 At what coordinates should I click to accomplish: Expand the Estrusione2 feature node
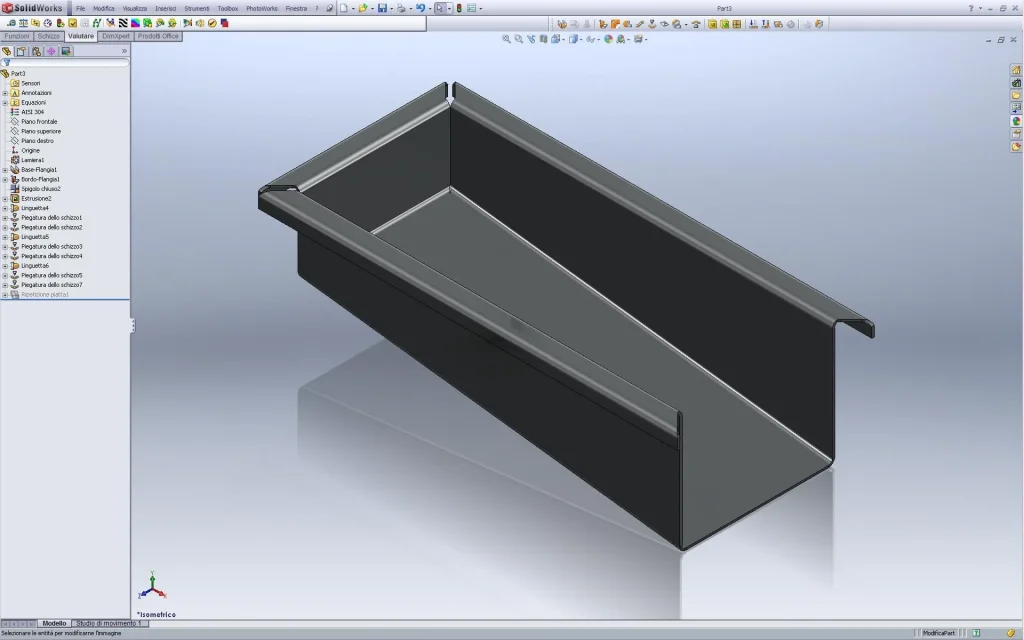5,199
